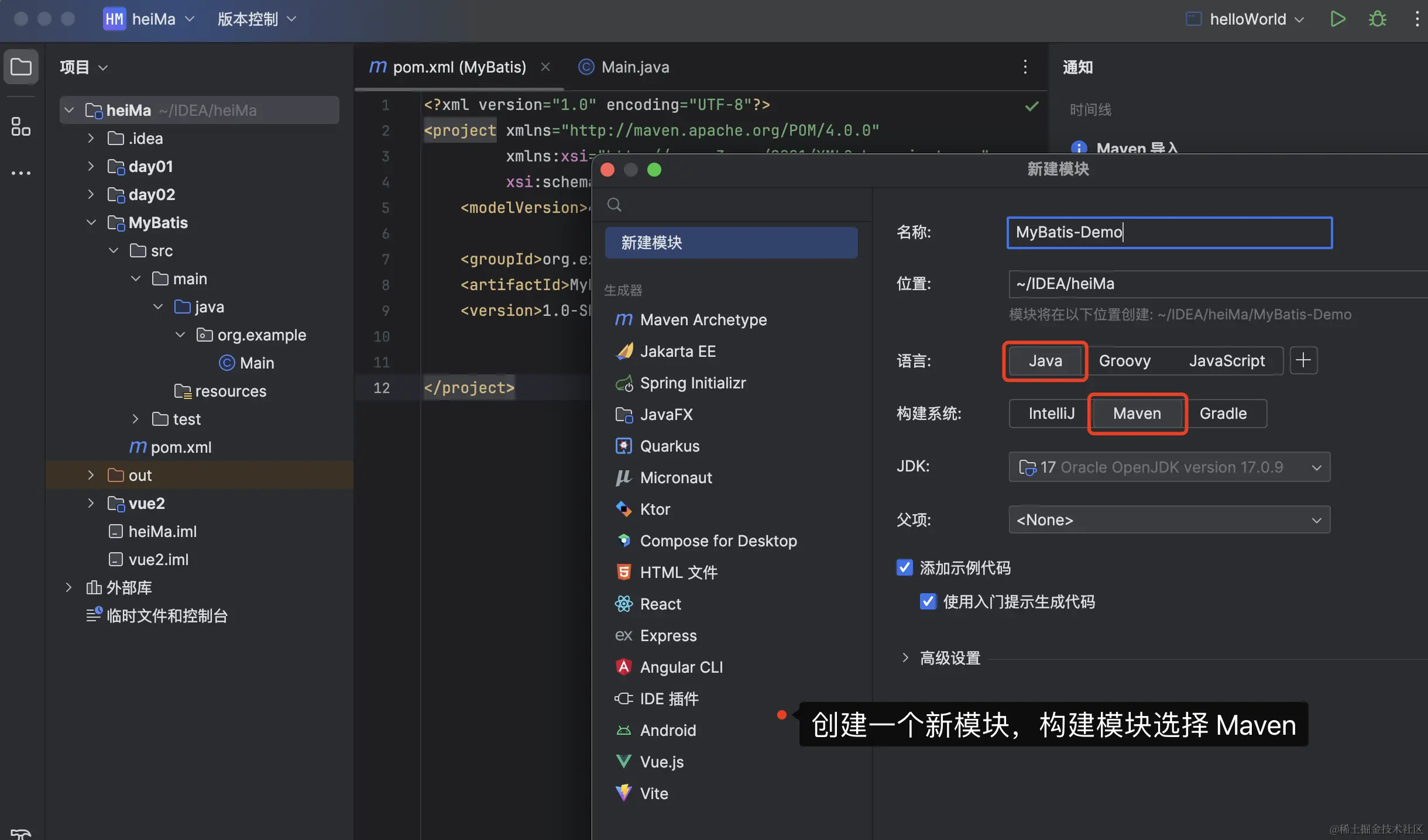
Task: Open pom.xml in the project tree
Action: 170,447
